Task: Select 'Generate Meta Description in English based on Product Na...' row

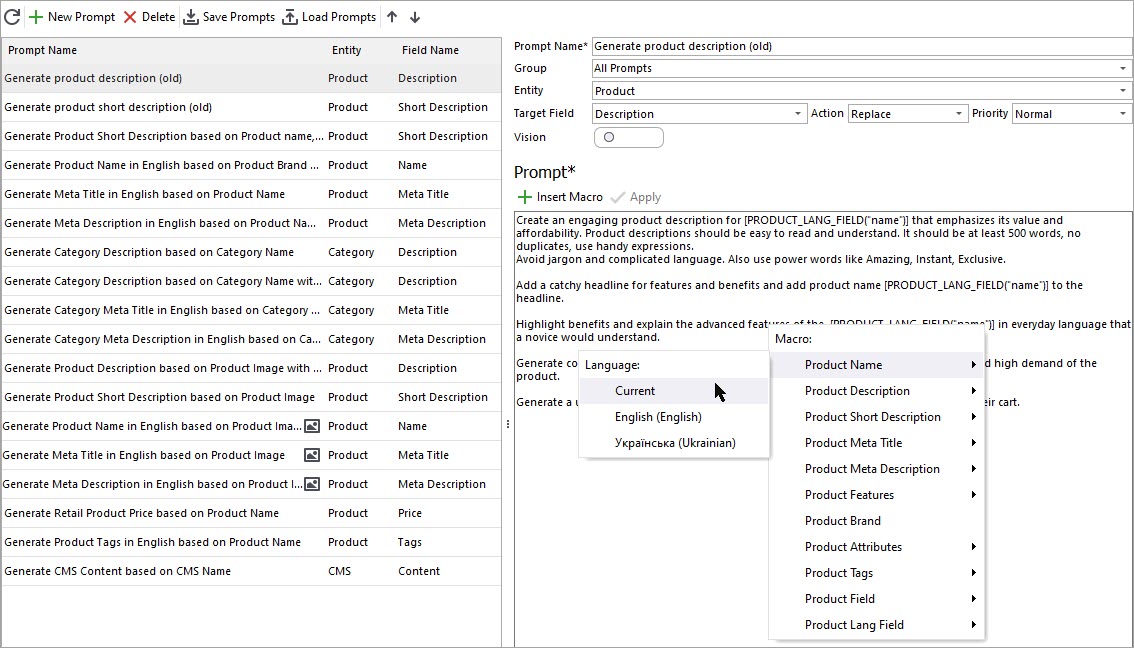Action: pos(251,223)
